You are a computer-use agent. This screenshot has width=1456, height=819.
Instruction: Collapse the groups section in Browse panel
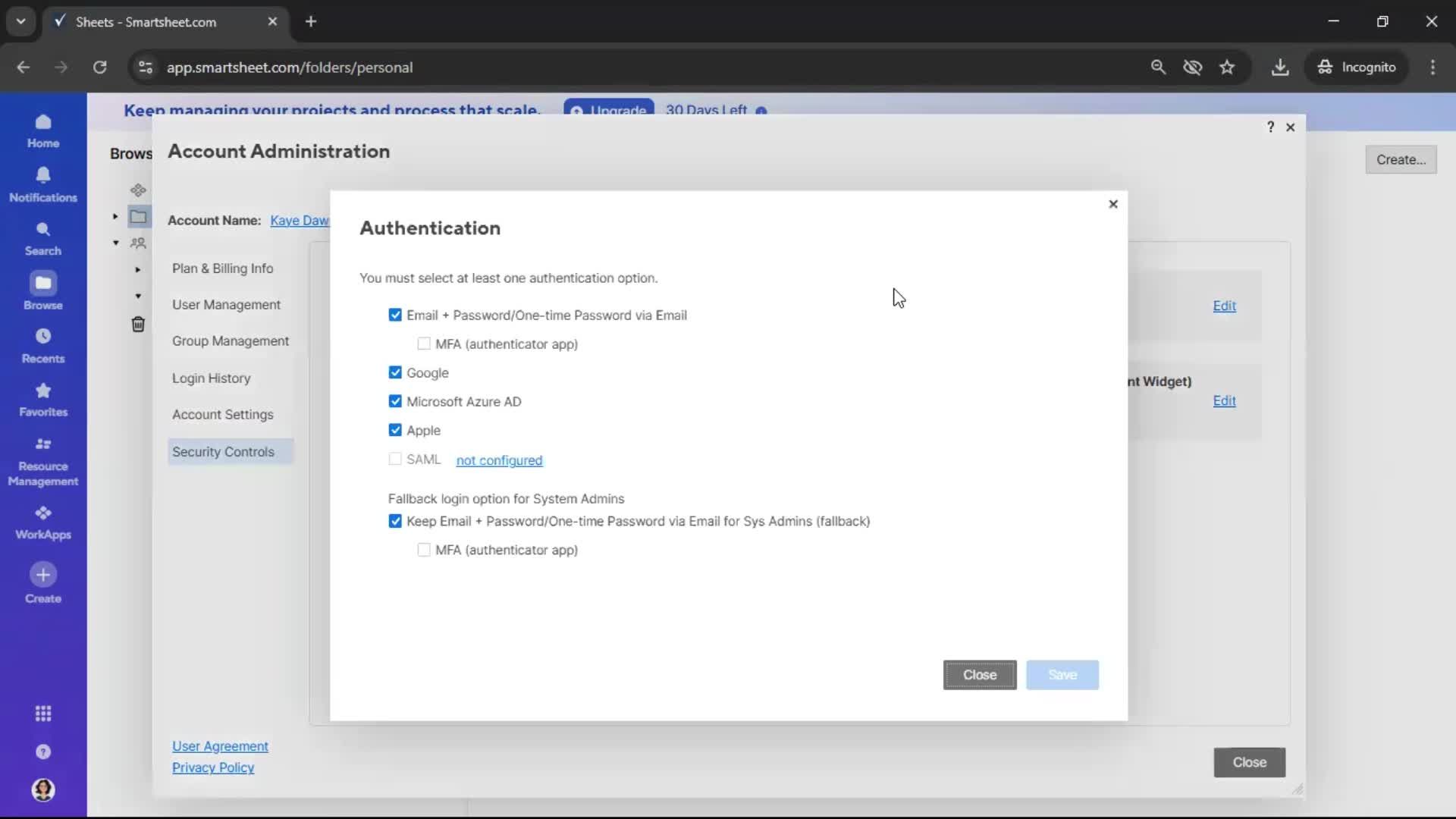pos(116,243)
